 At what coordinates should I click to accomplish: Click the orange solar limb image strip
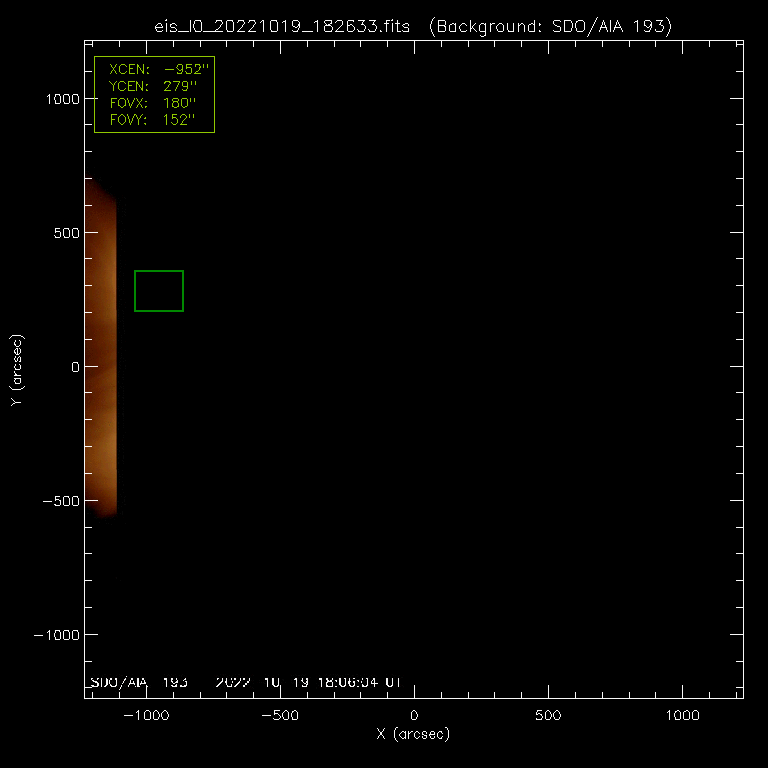(101, 348)
